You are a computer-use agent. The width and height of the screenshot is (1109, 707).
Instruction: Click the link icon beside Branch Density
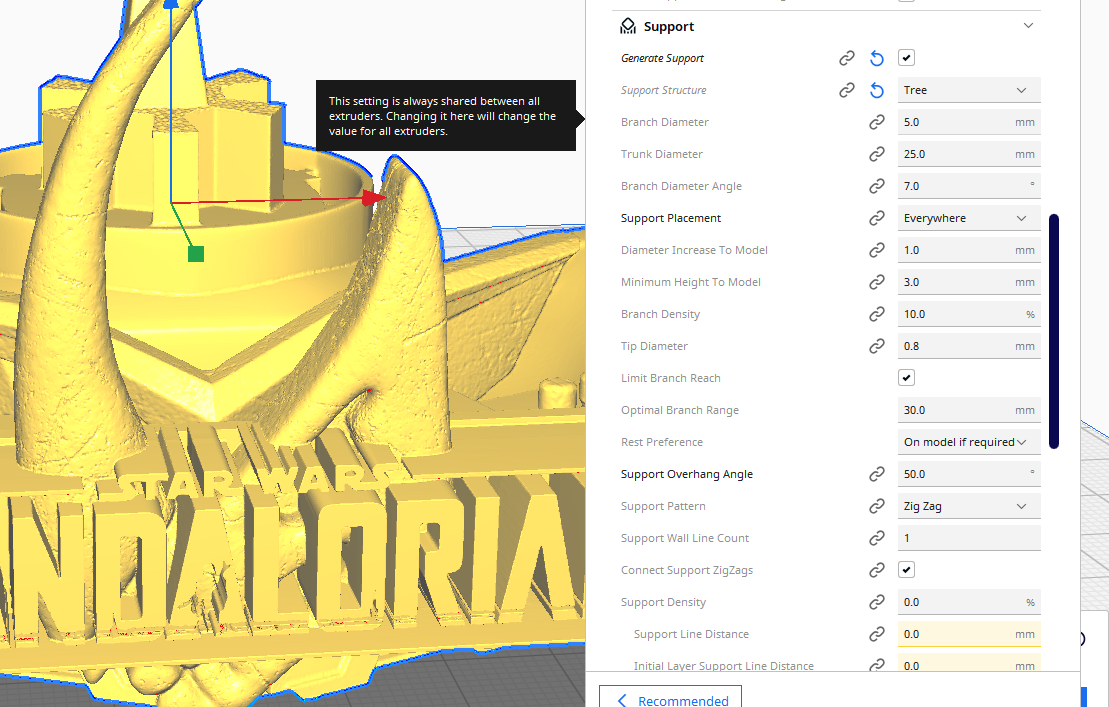877,313
